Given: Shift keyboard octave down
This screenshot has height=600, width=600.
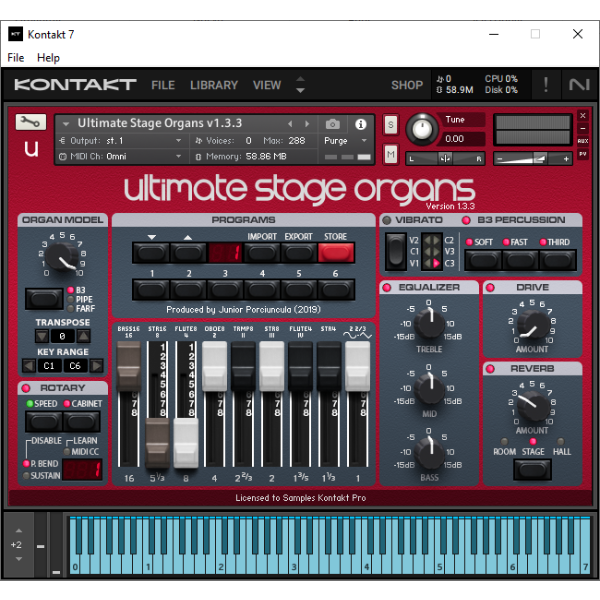Looking at the screenshot, I should (19, 559).
